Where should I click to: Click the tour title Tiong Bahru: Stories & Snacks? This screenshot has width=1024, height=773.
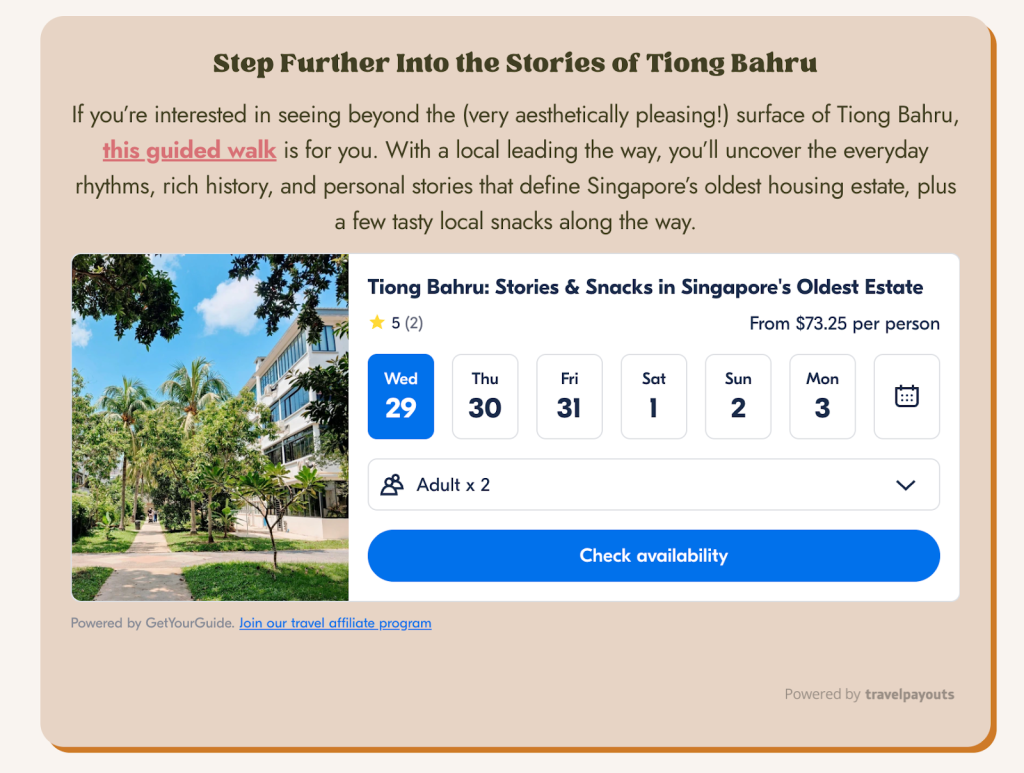coord(645,287)
